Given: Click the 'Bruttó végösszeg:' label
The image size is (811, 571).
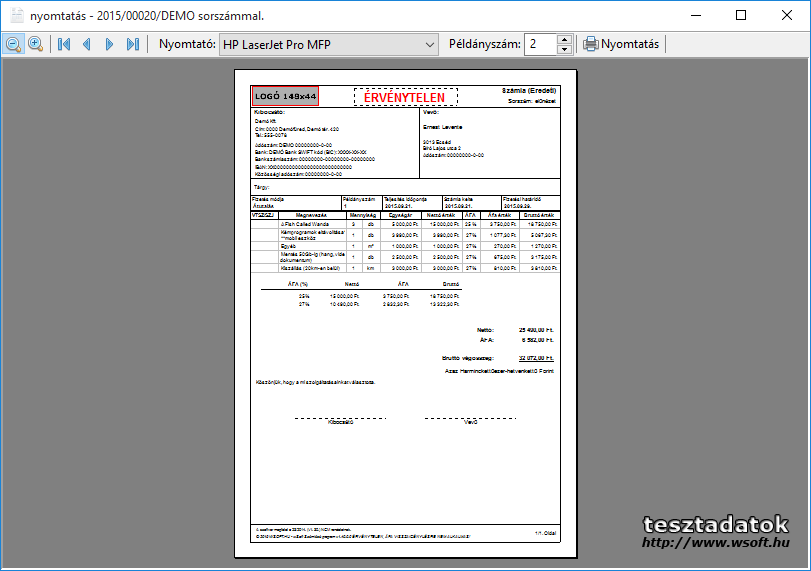Looking at the screenshot, I should click(x=468, y=358).
